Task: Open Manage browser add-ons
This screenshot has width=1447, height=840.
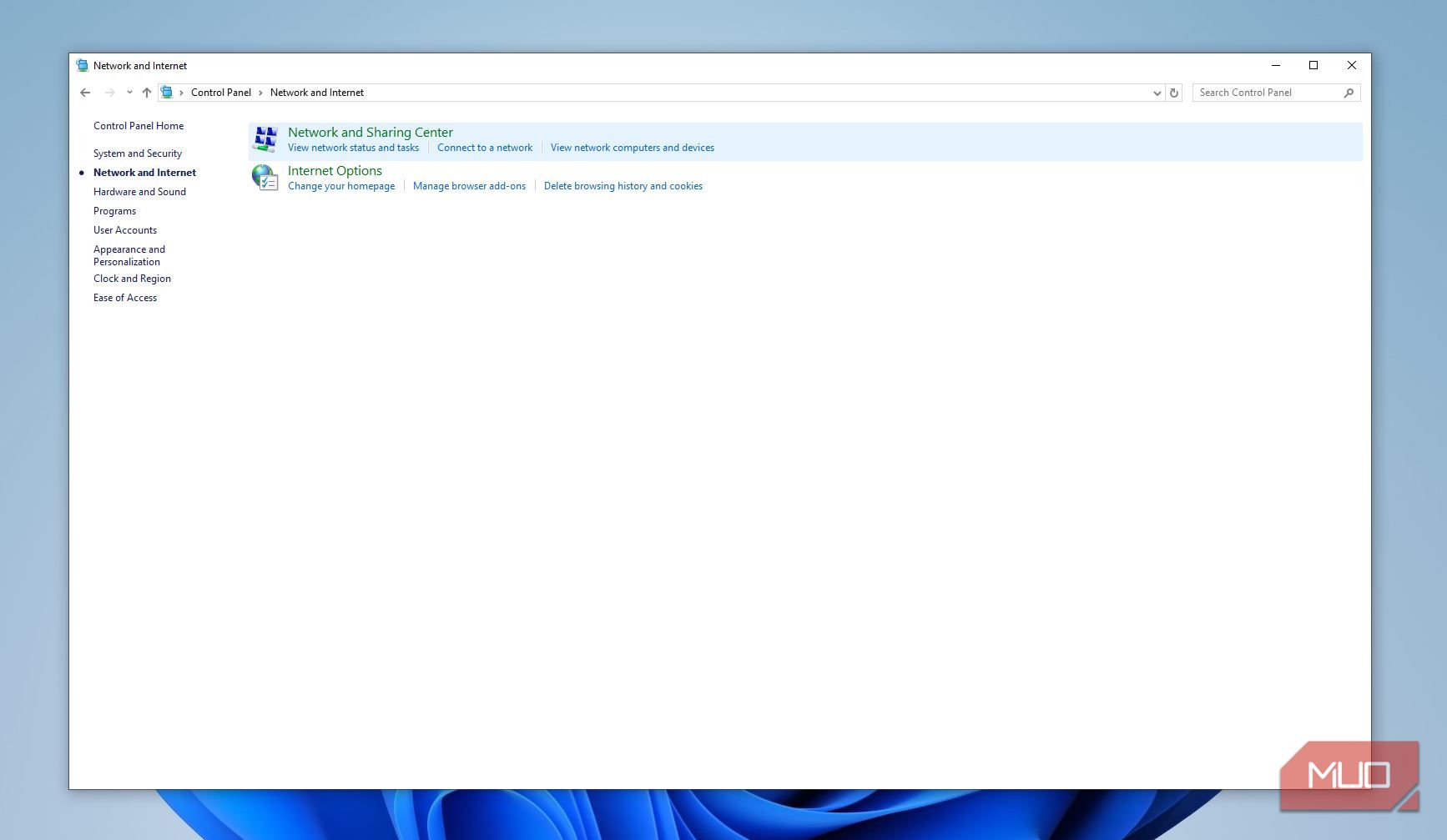Action: tap(469, 186)
